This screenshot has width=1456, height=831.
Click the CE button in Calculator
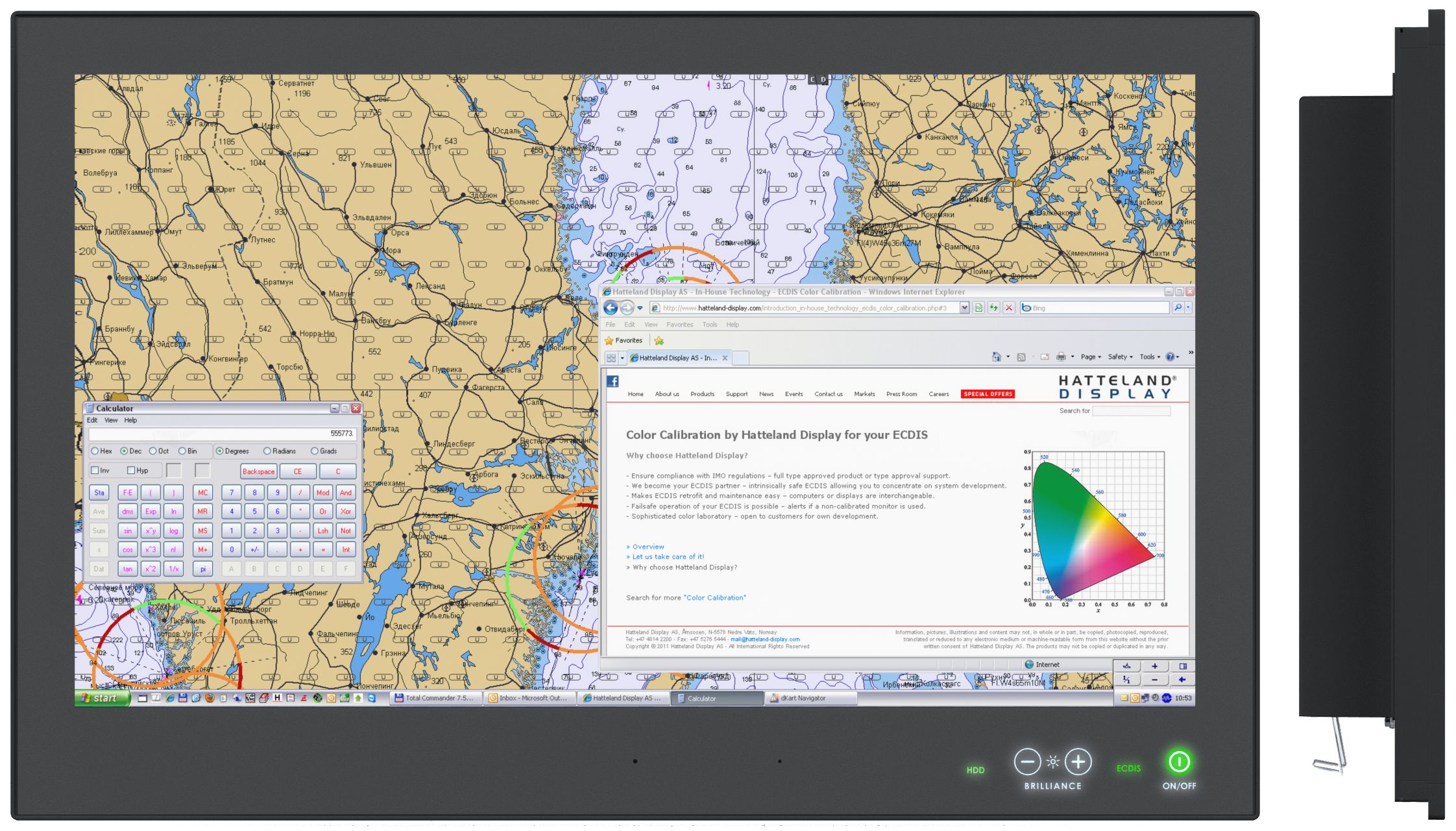pos(298,471)
